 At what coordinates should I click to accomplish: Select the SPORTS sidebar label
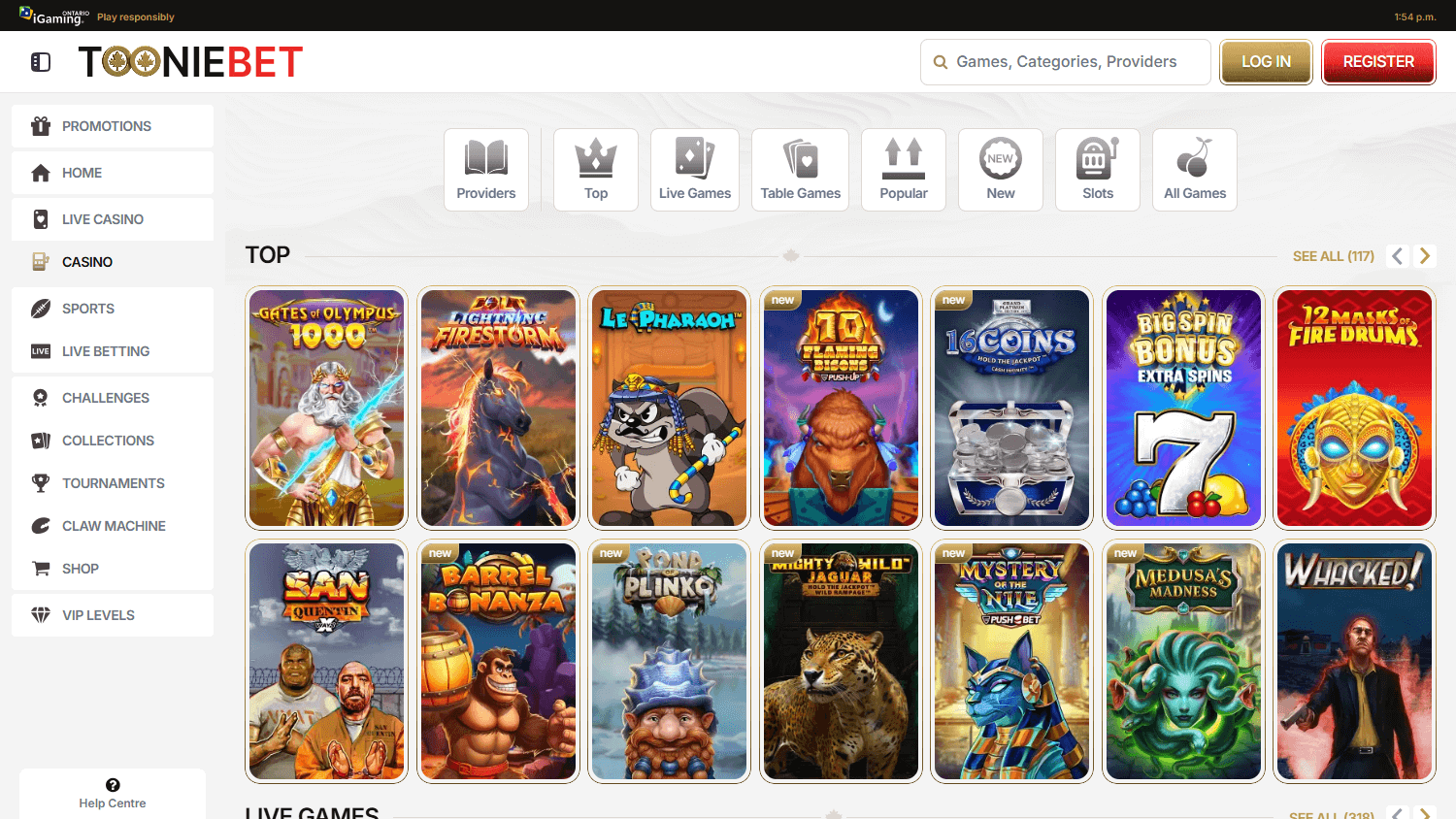88,309
